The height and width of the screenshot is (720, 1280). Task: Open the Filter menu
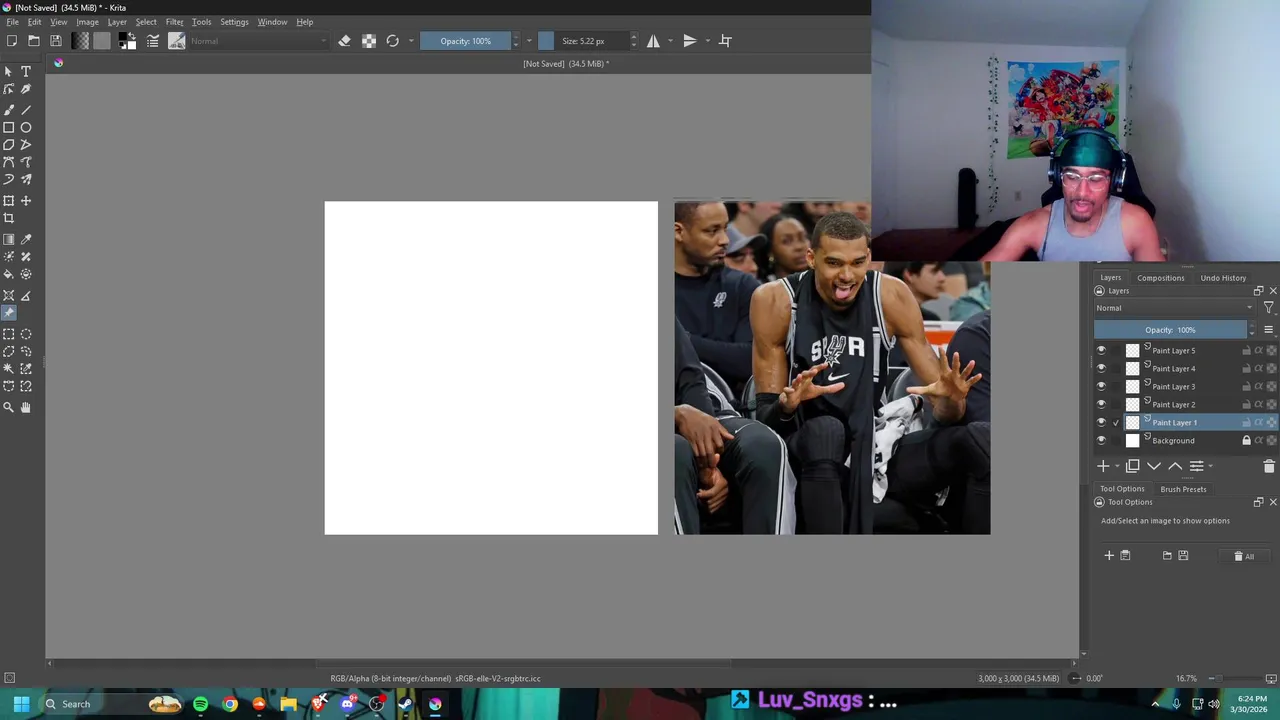174,22
